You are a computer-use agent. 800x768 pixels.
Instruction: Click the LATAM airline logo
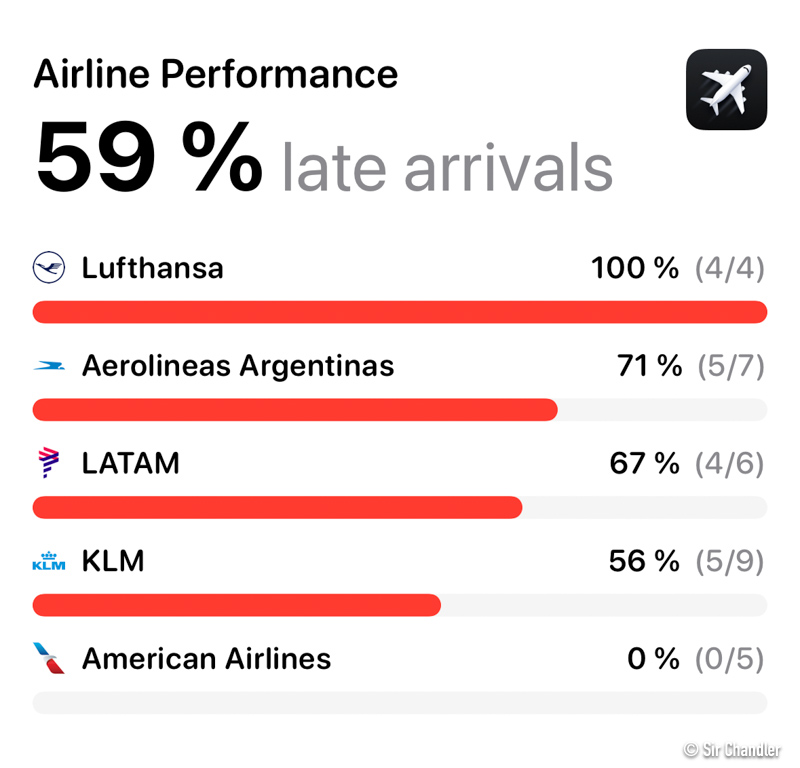[x=48, y=463]
